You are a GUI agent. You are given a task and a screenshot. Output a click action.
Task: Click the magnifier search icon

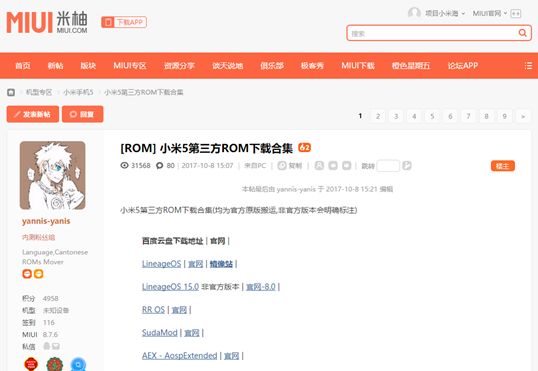tap(523, 33)
